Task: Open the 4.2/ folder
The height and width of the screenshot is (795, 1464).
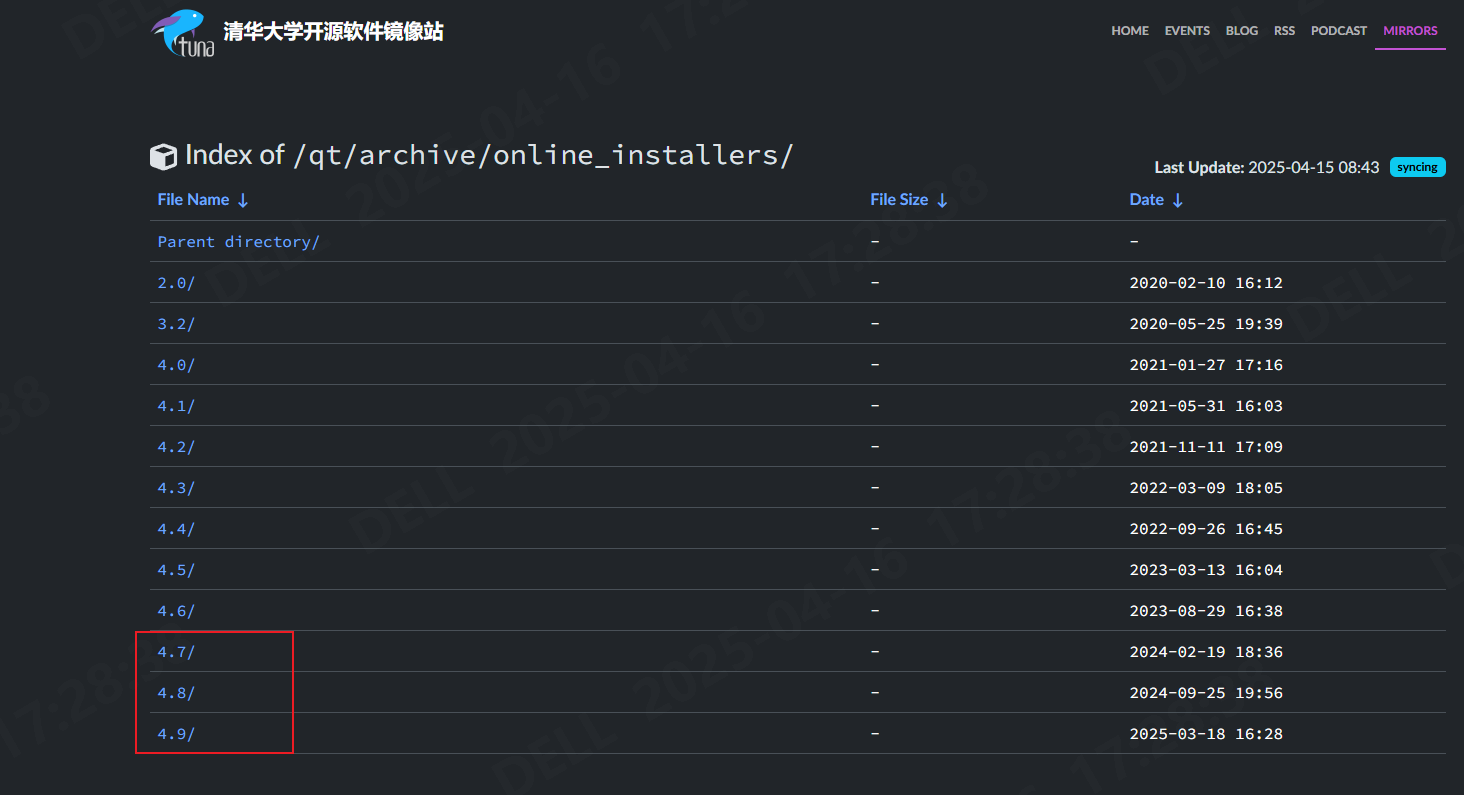Action: (x=176, y=447)
